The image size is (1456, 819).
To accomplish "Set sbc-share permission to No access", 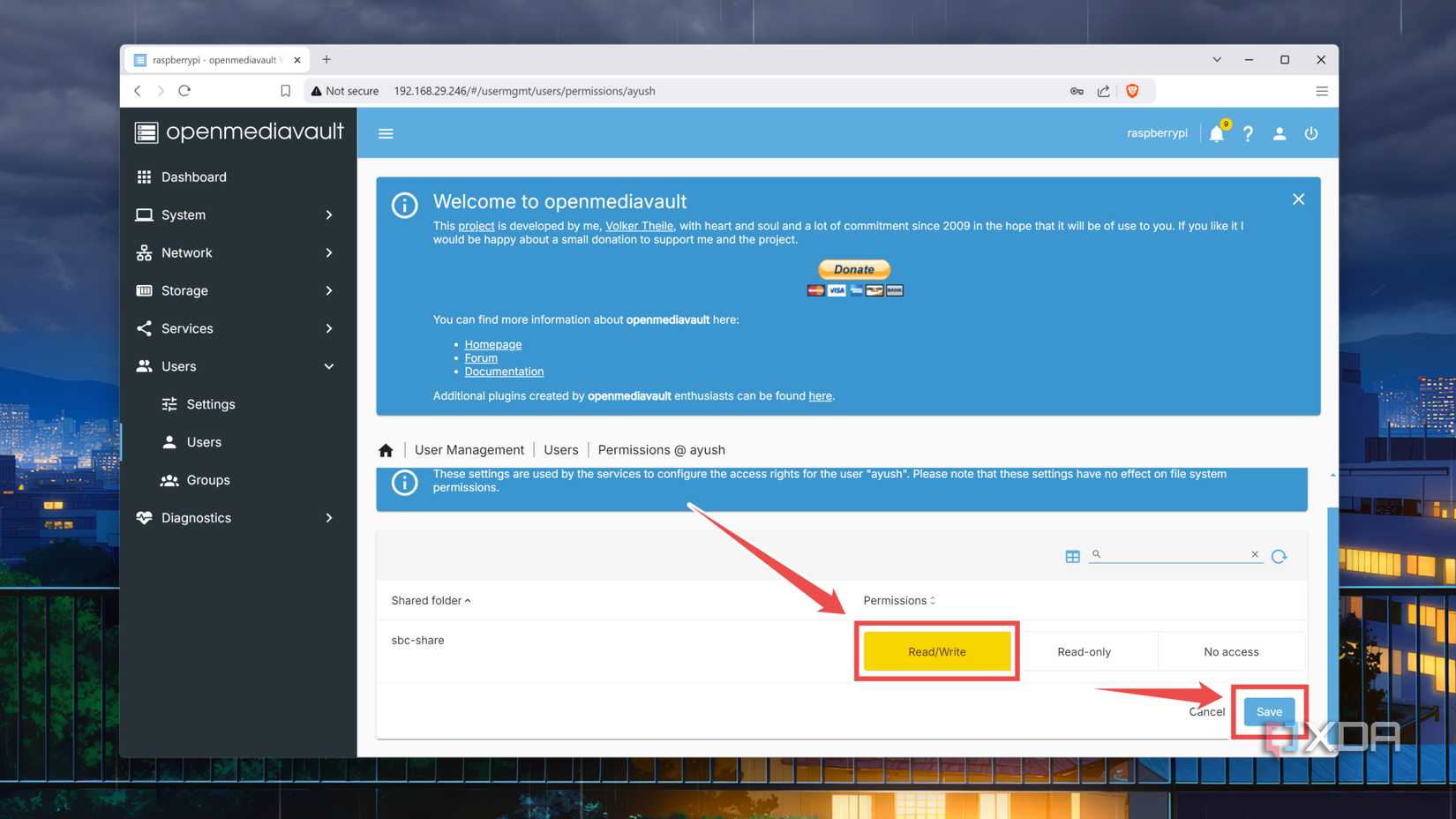I will tap(1231, 651).
